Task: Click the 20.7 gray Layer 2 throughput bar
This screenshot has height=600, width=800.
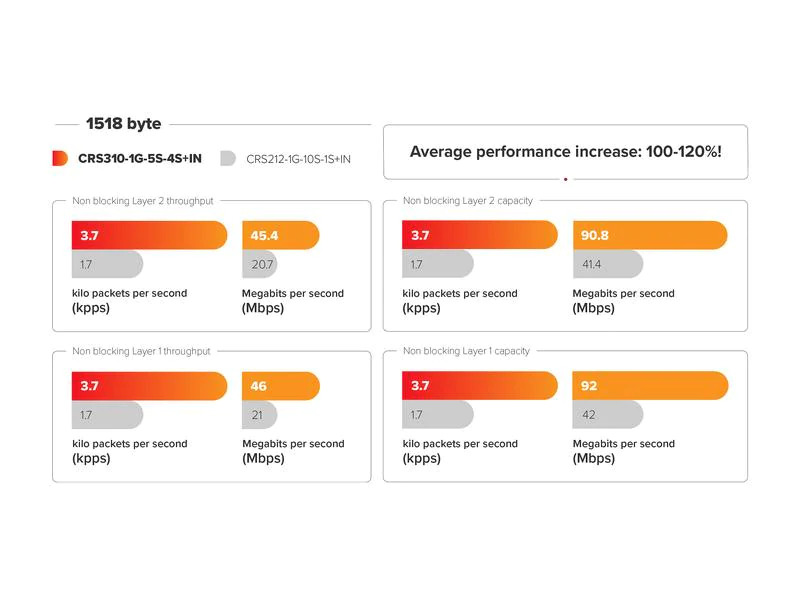Action: point(260,264)
